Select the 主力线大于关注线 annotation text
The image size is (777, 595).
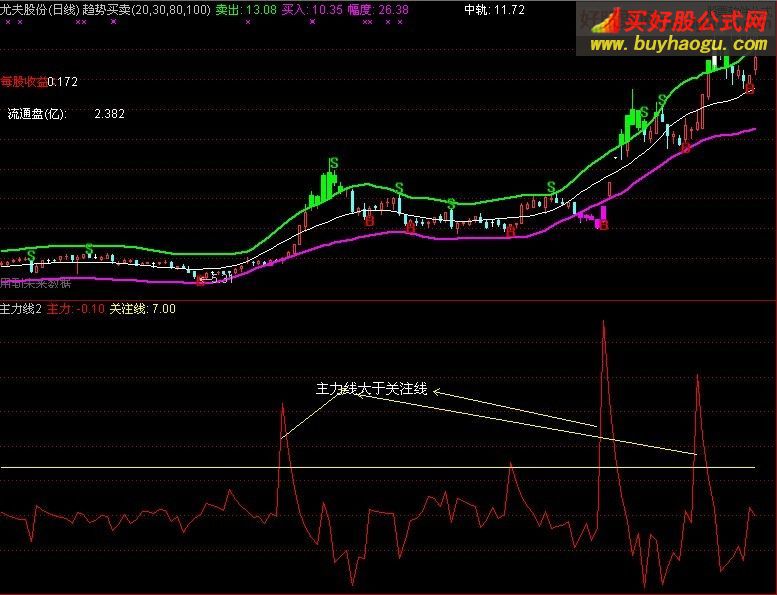click(x=371, y=389)
